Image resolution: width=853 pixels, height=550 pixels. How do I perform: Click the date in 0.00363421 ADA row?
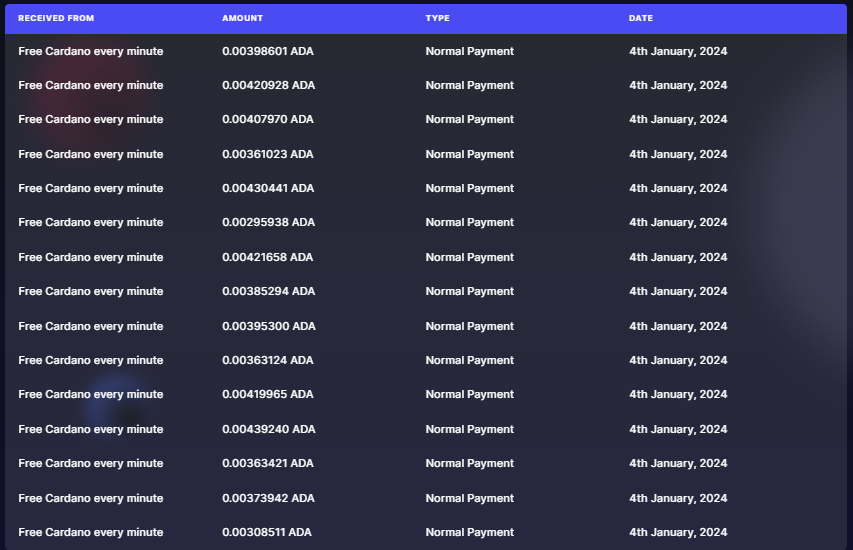(678, 463)
